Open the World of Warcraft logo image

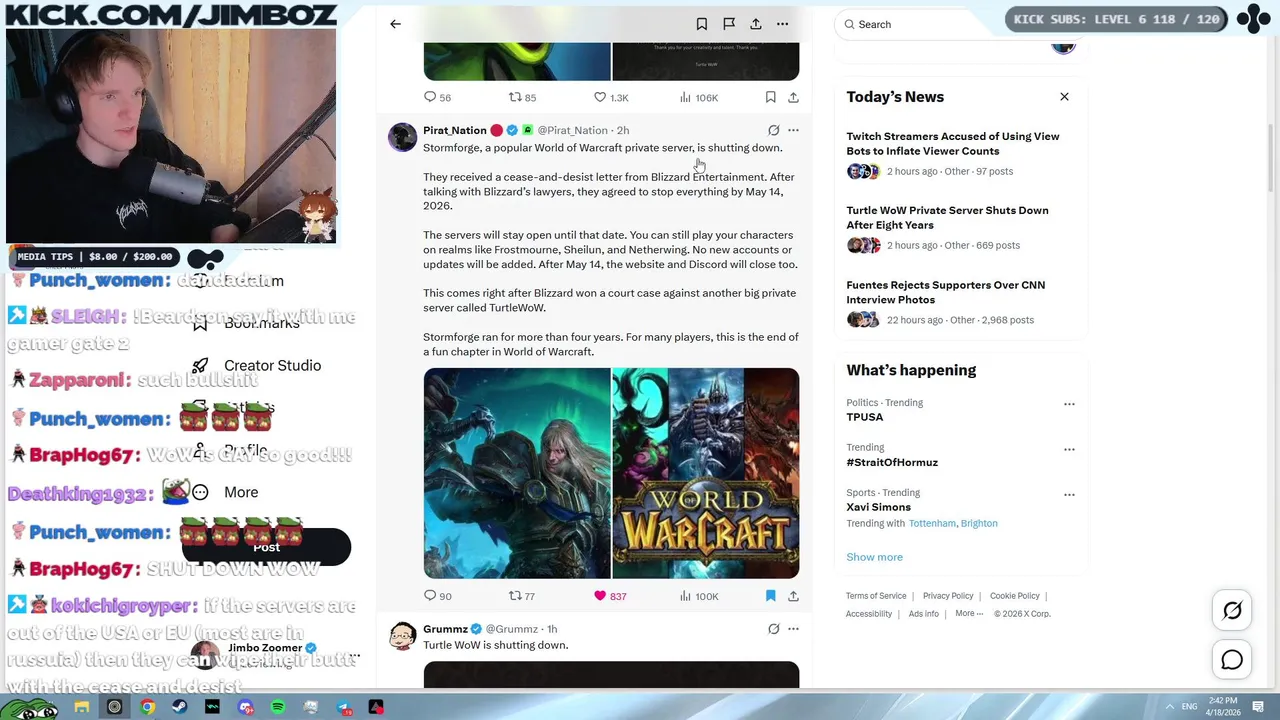point(705,473)
